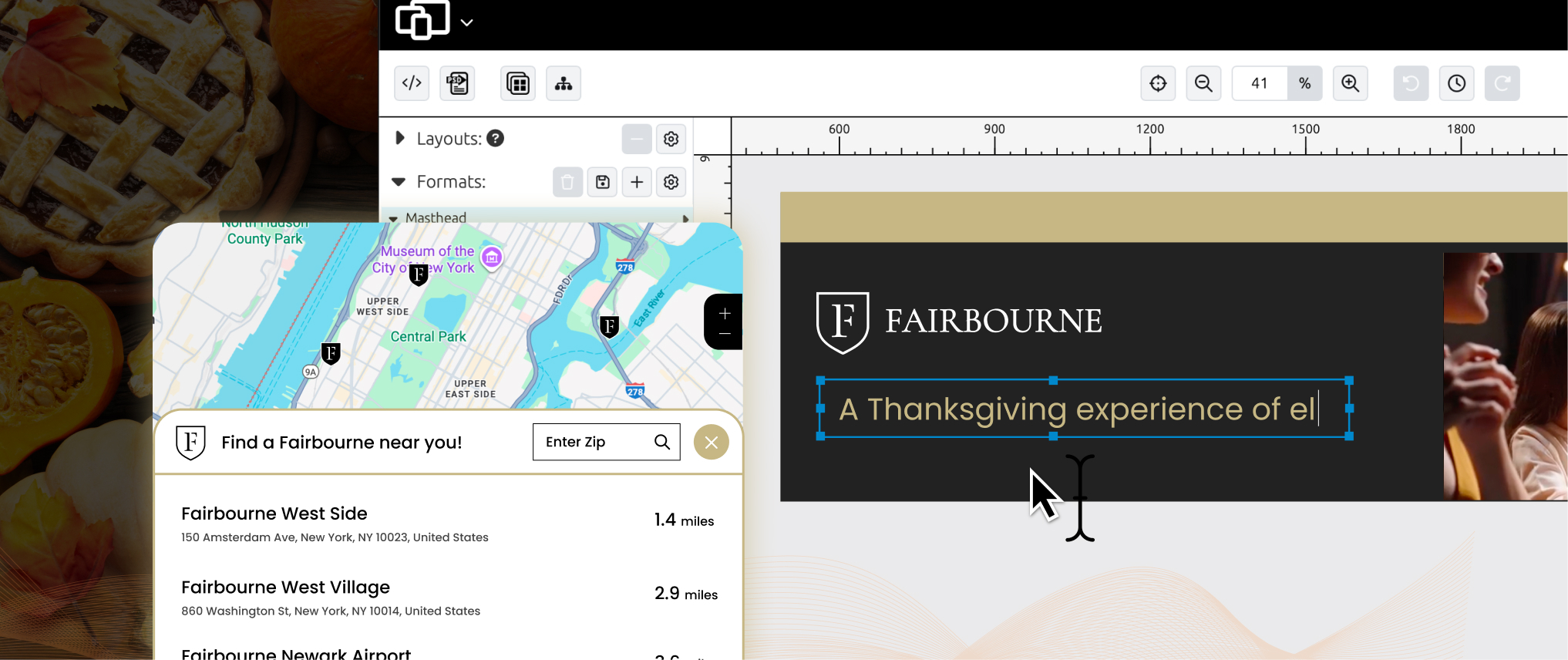Zoom in with the magnifier plus icon
The width and height of the screenshot is (1568, 660).
point(1350,83)
